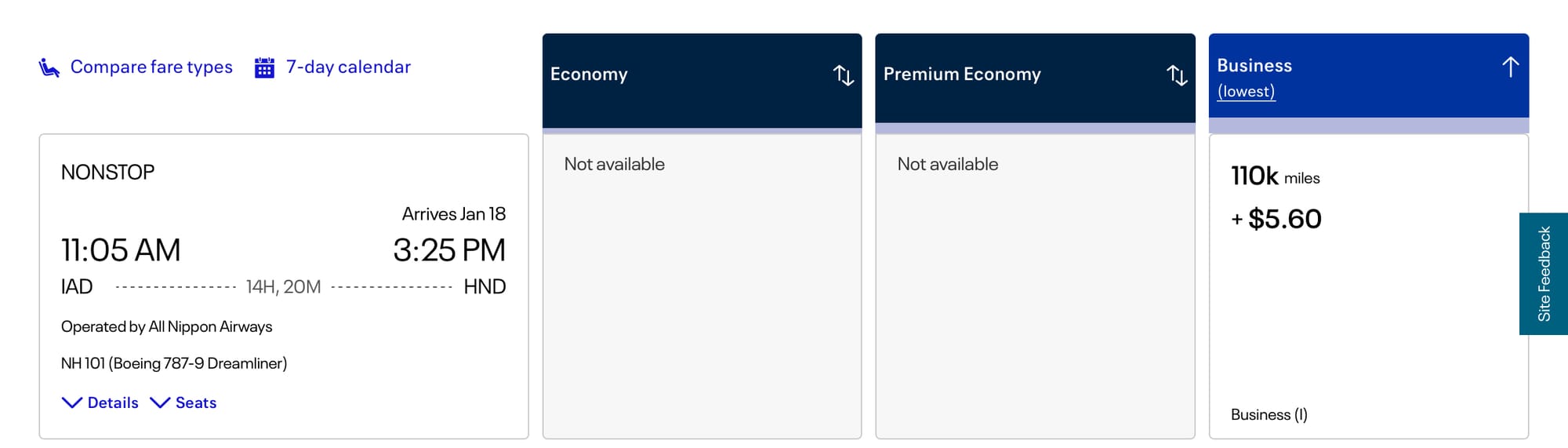Show the Seats text link

pyautogui.click(x=196, y=402)
